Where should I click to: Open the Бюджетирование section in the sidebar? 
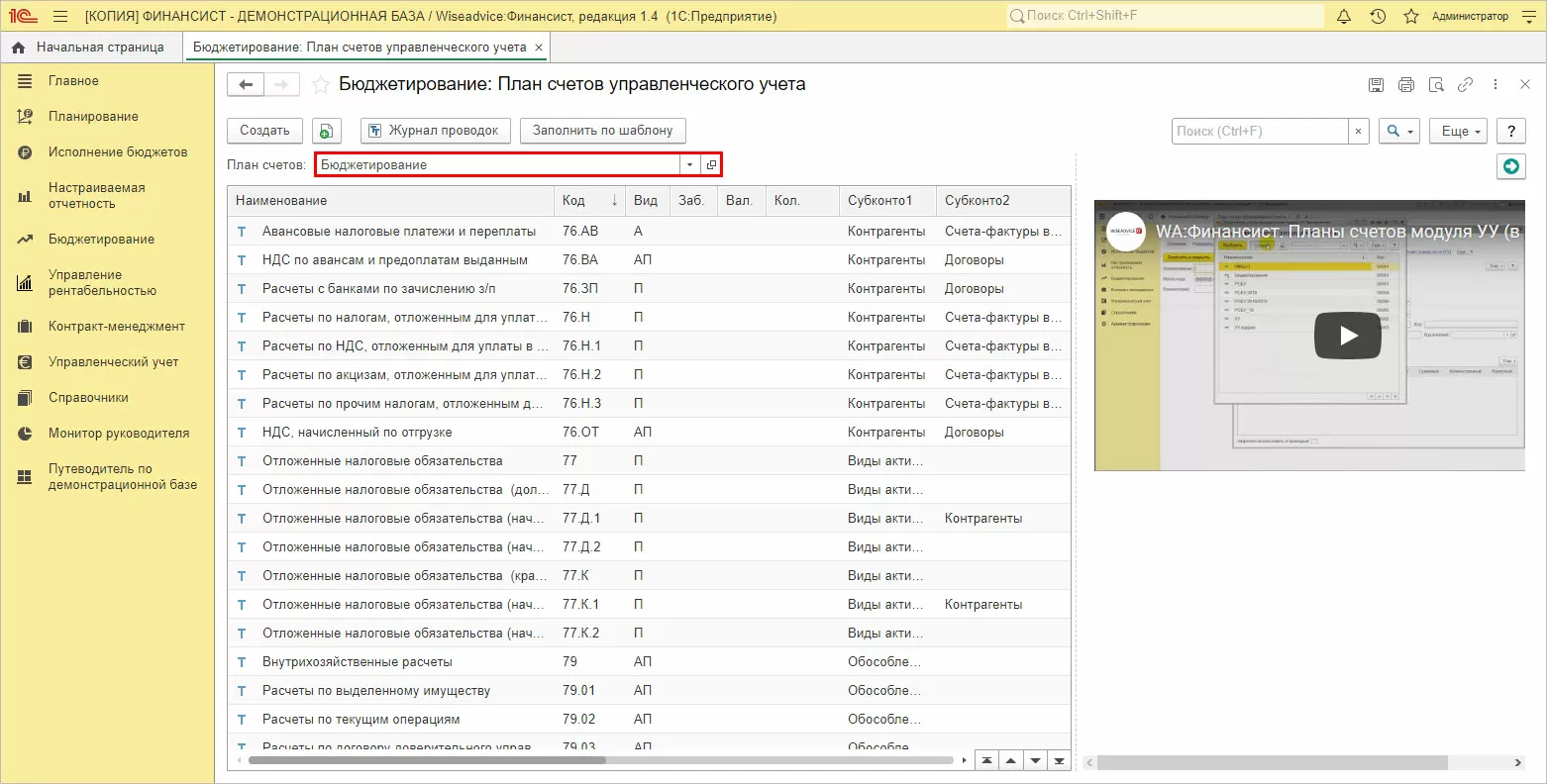point(101,239)
